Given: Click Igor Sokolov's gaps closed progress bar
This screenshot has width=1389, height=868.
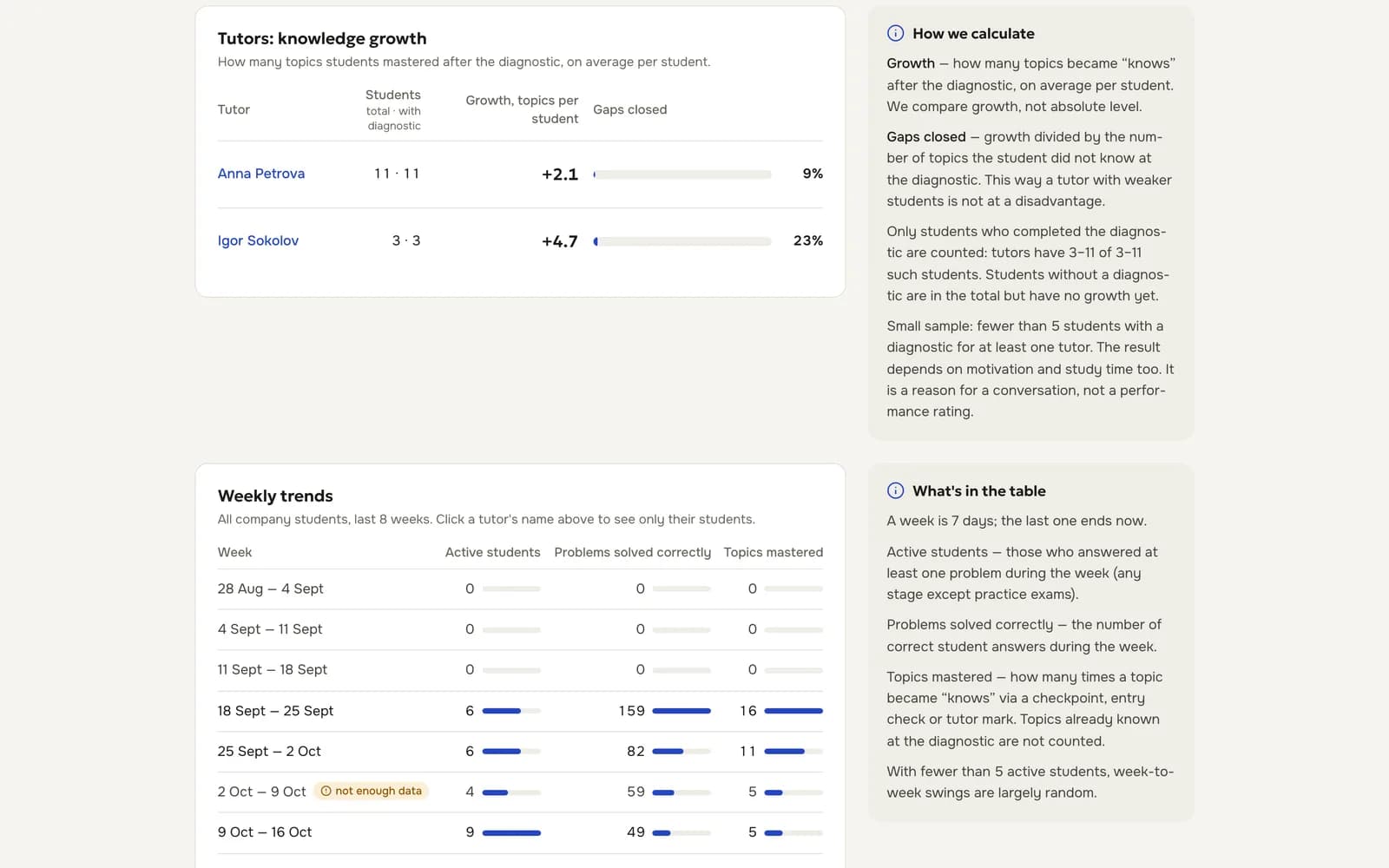Looking at the screenshot, I should pos(681,241).
